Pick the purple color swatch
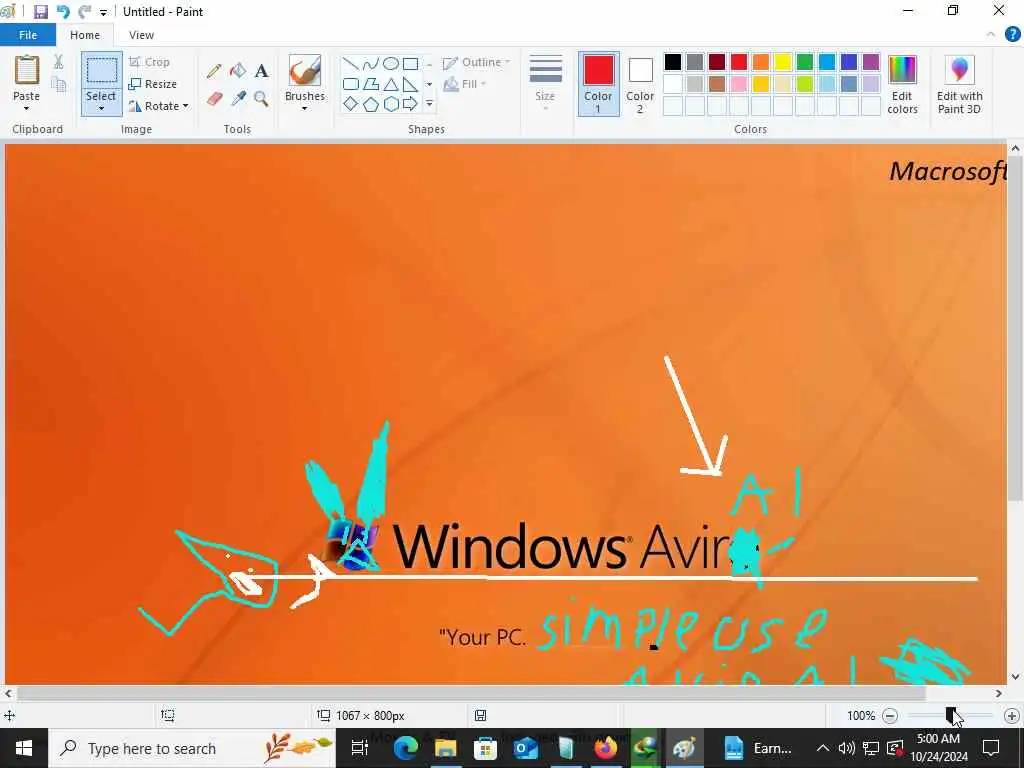The width and height of the screenshot is (1024, 768). [871, 62]
